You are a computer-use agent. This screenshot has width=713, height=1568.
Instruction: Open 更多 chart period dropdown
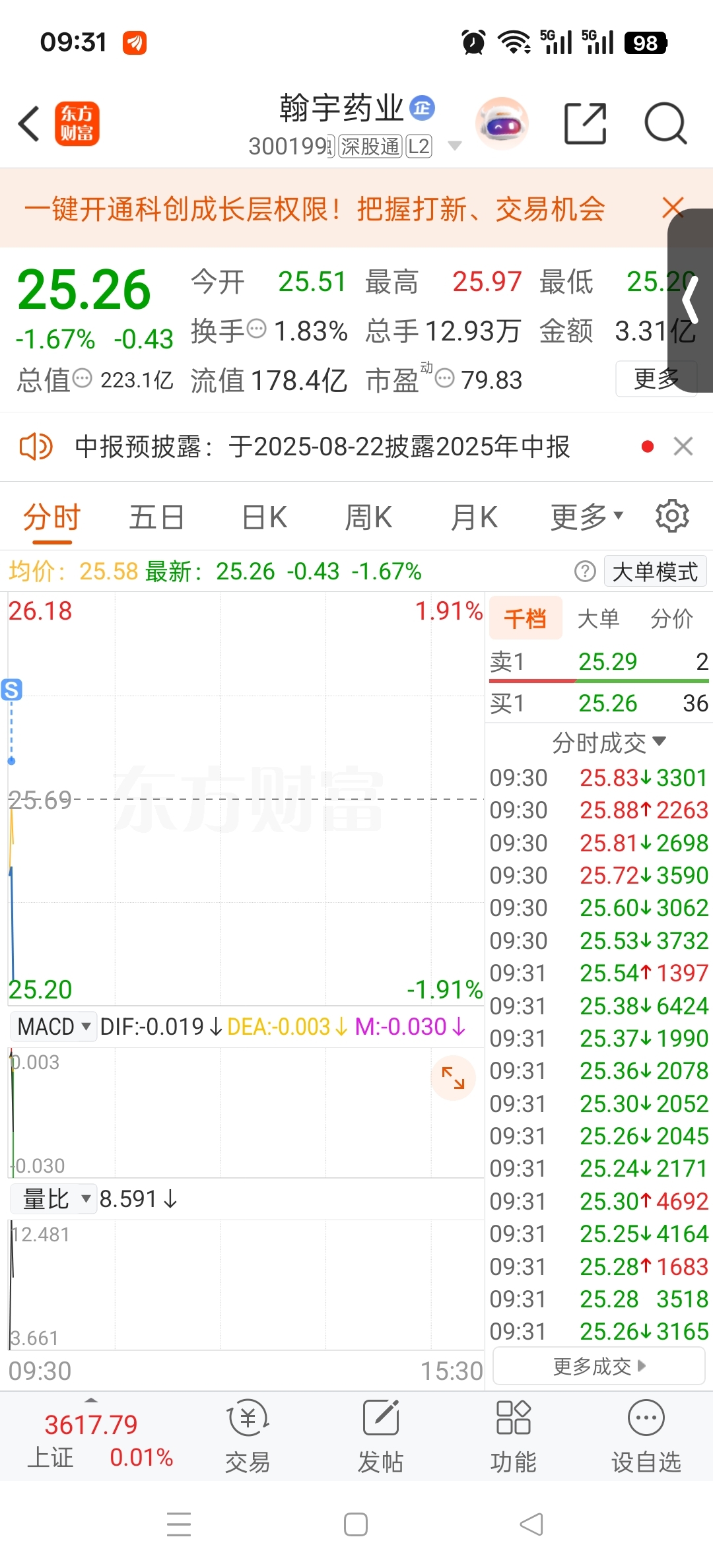click(587, 517)
